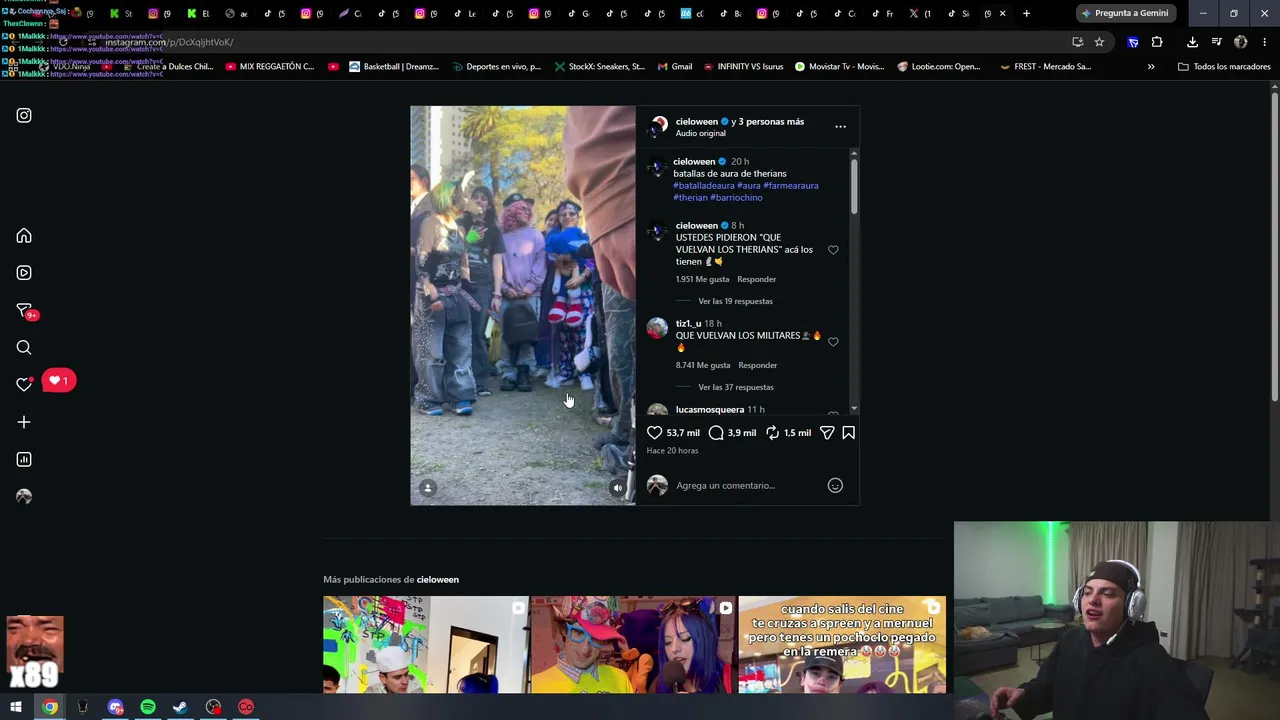Open more options for the post

tap(840, 127)
